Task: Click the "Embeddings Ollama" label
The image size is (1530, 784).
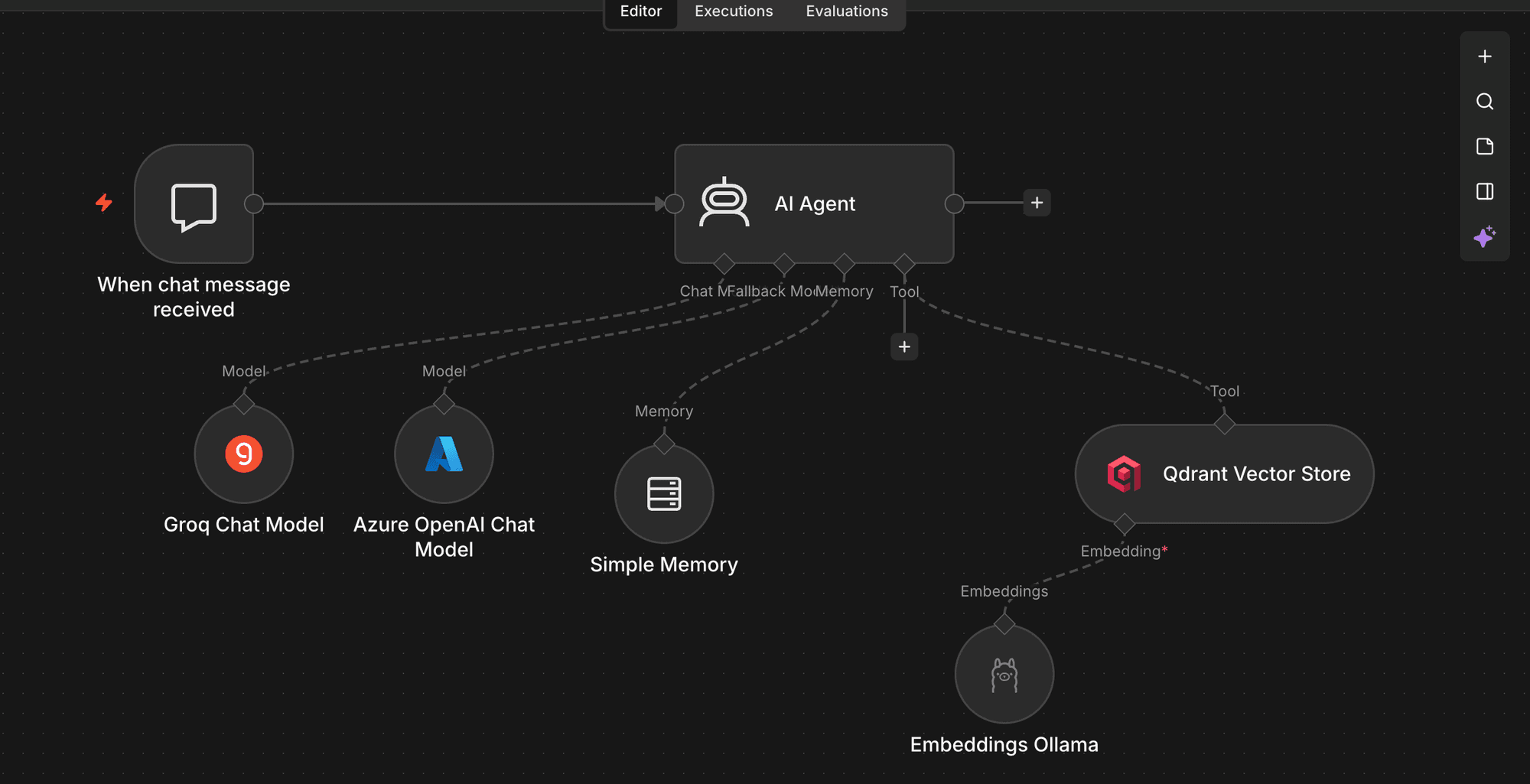Action: point(1004,744)
